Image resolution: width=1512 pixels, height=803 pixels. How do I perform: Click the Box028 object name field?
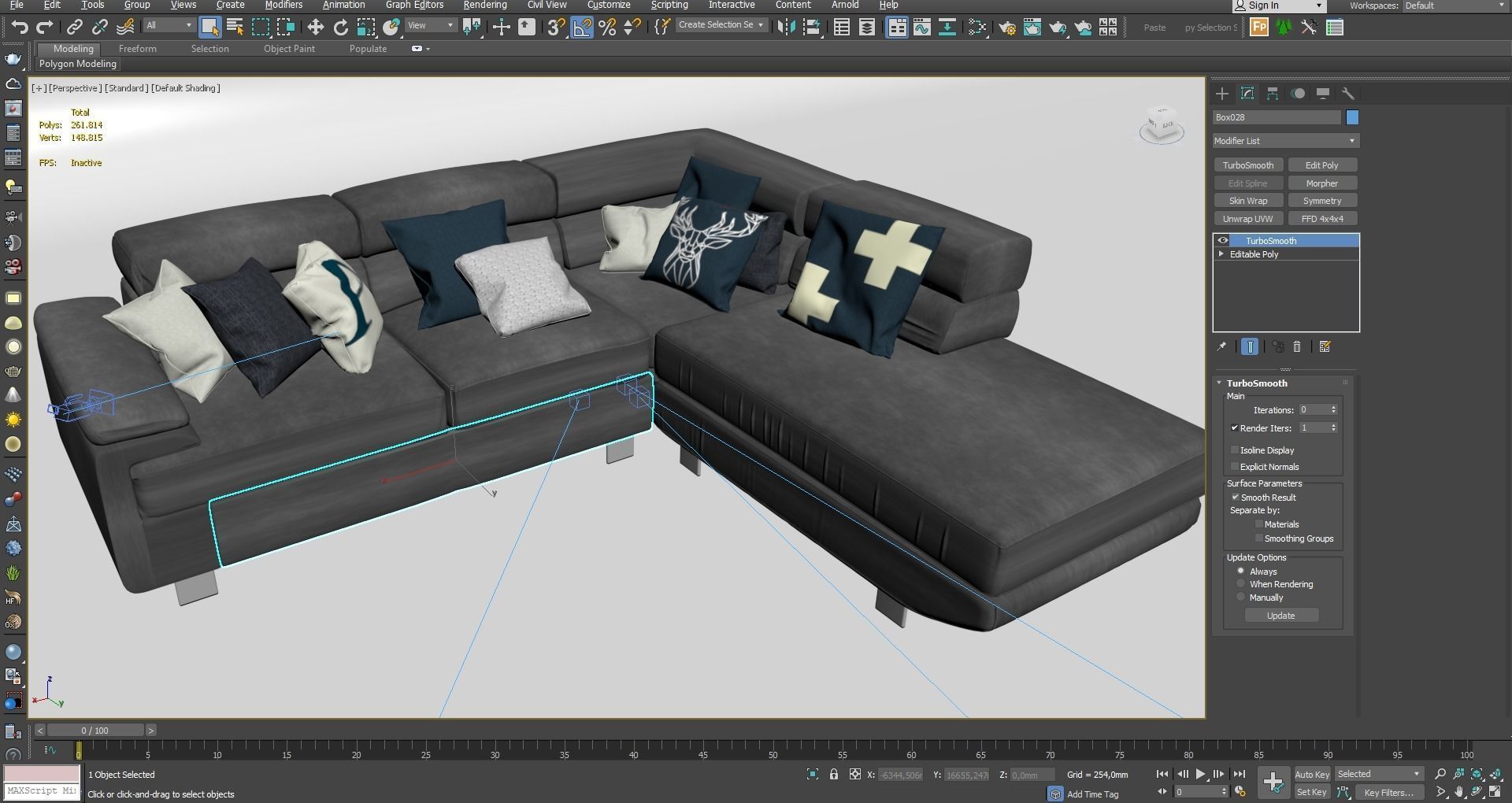coord(1276,117)
